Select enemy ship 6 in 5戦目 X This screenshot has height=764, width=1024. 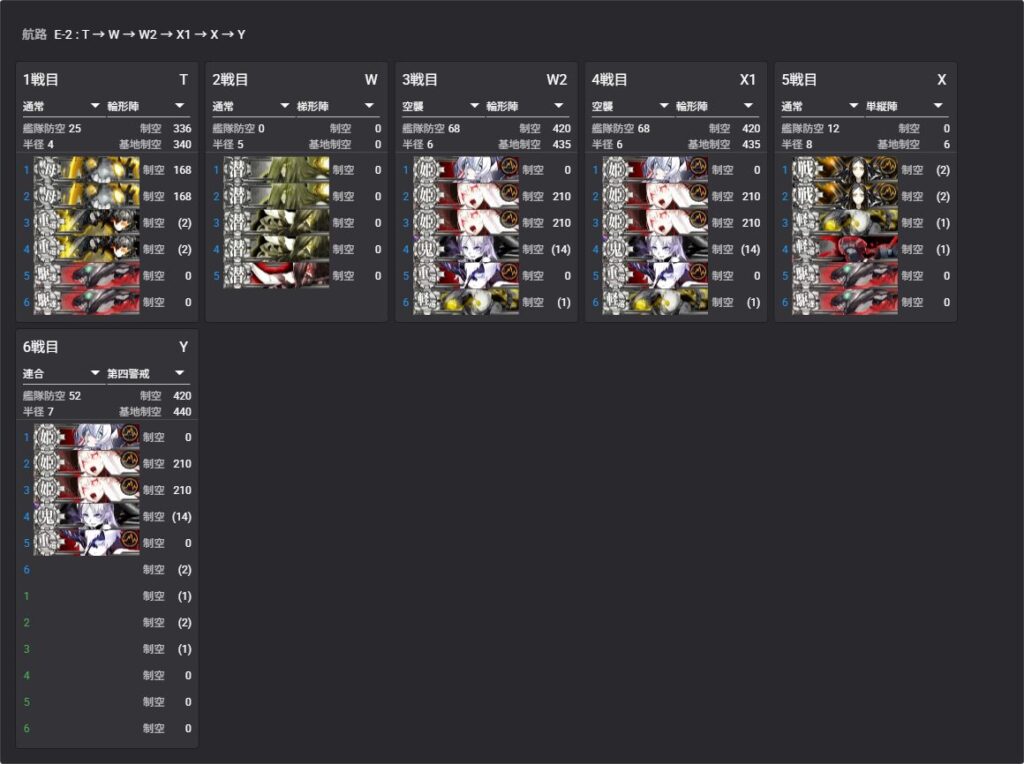click(x=844, y=302)
